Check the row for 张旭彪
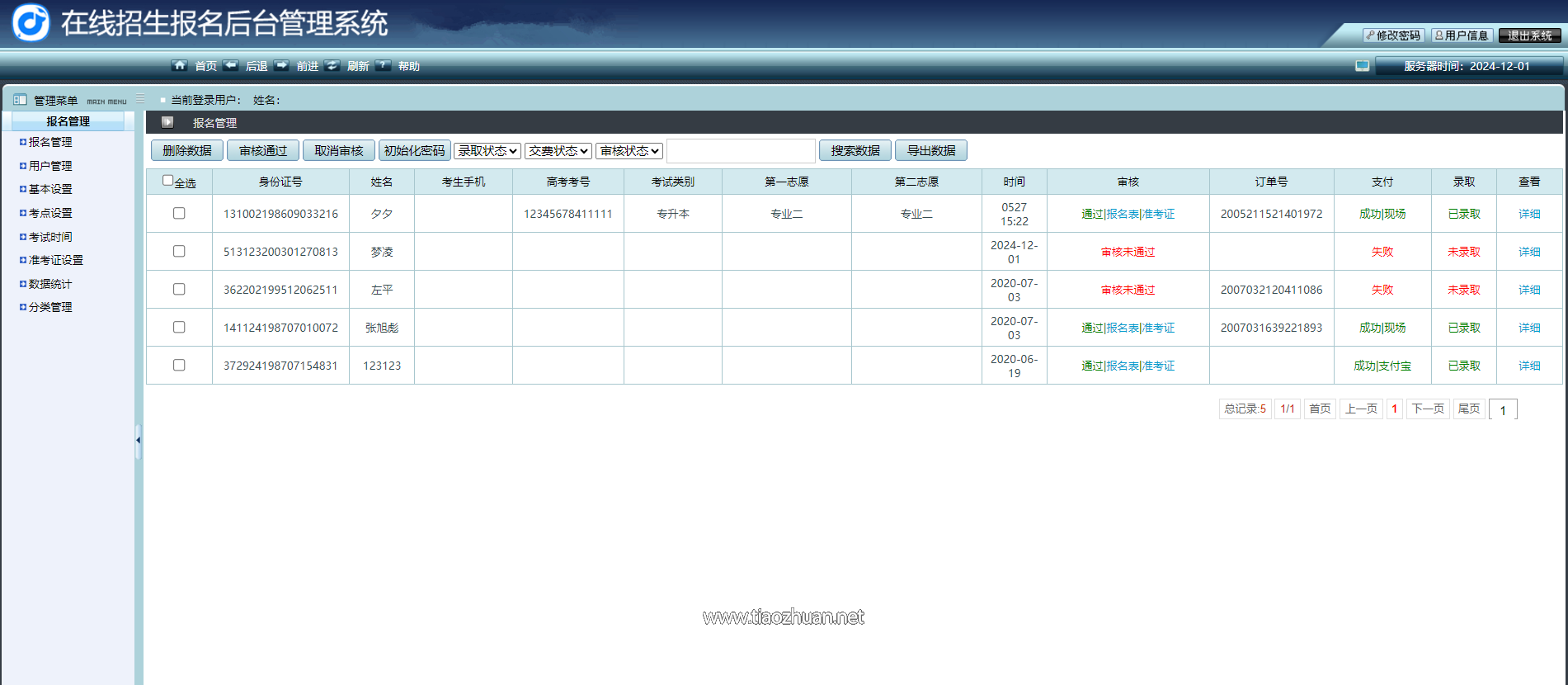This screenshot has width=1568, height=685. pyautogui.click(x=179, y=327)
